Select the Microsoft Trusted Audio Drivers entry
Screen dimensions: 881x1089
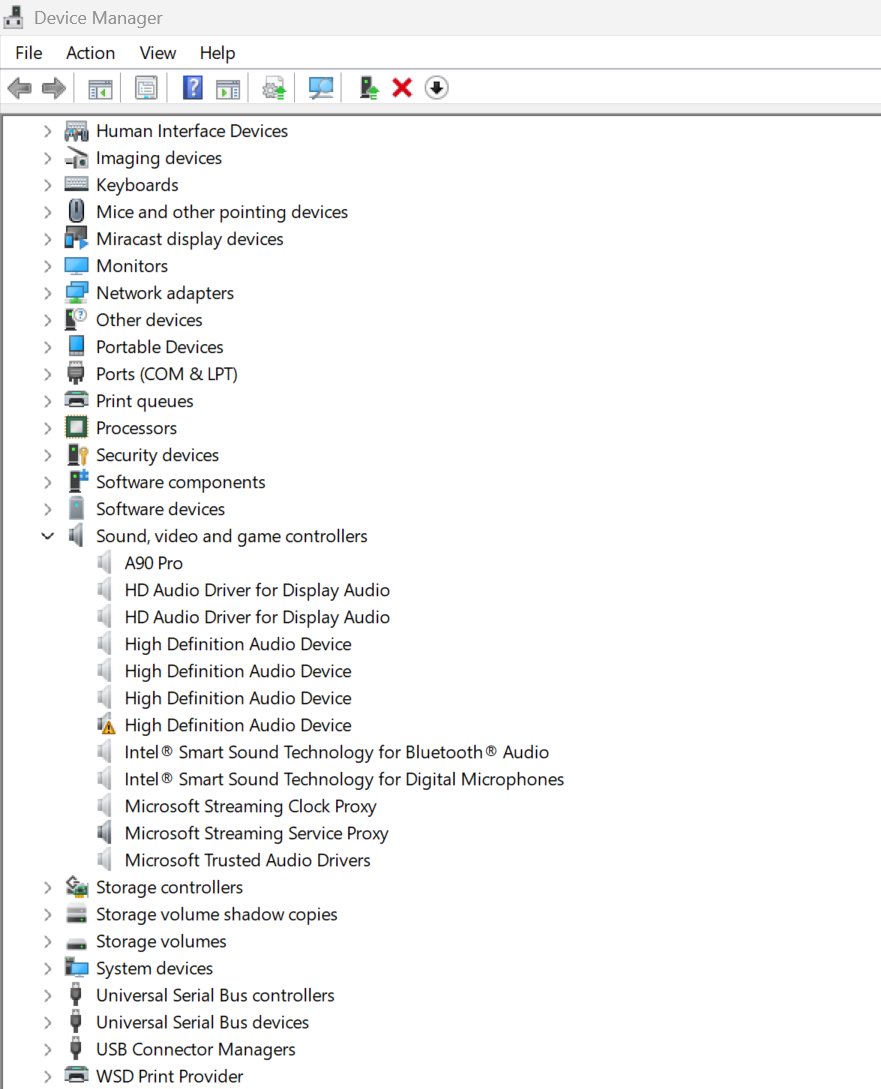click(x=247, y=859)
